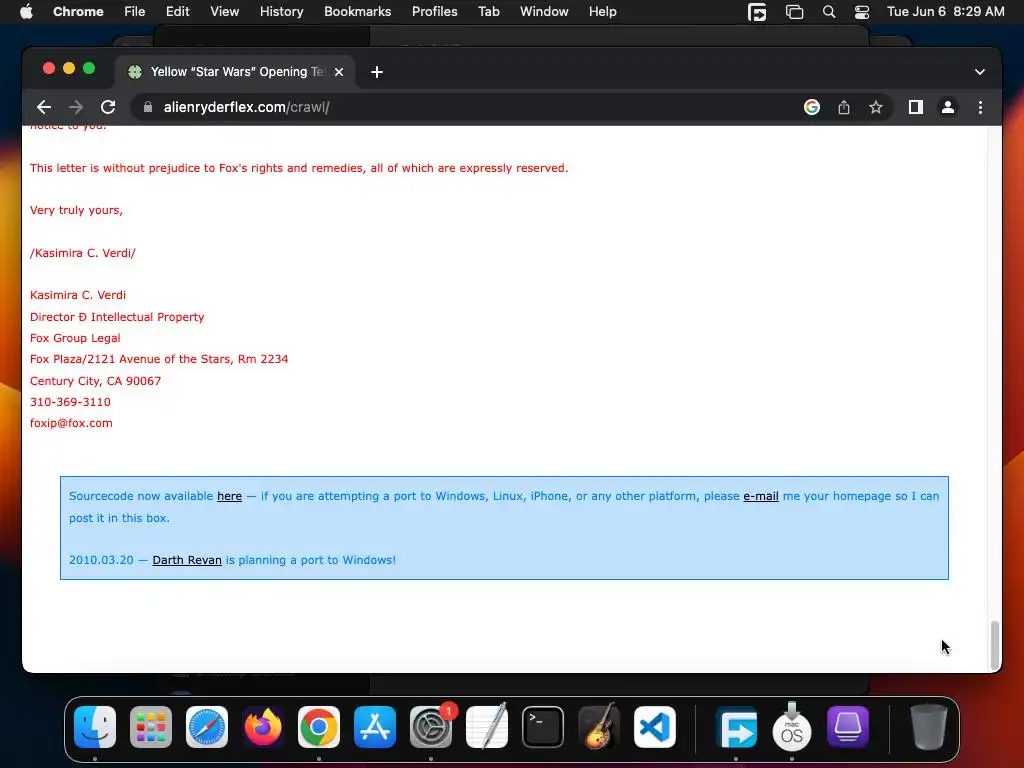The image size is (1024, 768).
Task: Open the Tab menu
Action: (488, 12)
